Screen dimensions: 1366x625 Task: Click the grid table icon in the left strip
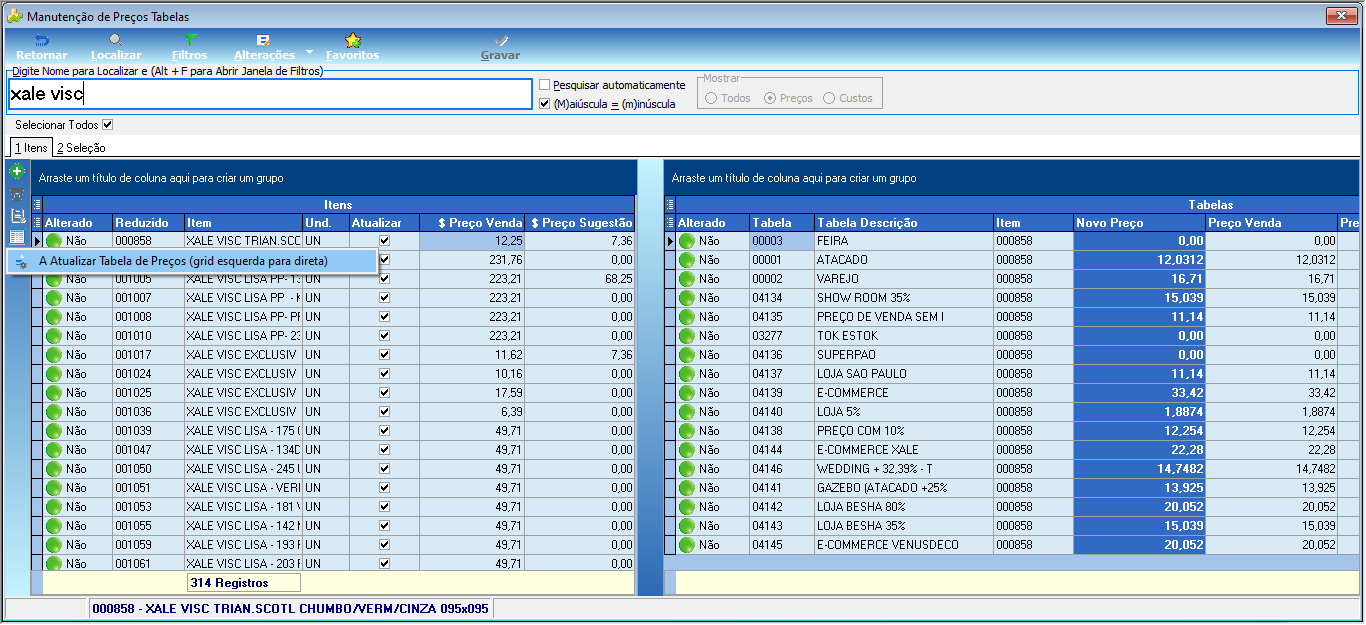point(17,237)
